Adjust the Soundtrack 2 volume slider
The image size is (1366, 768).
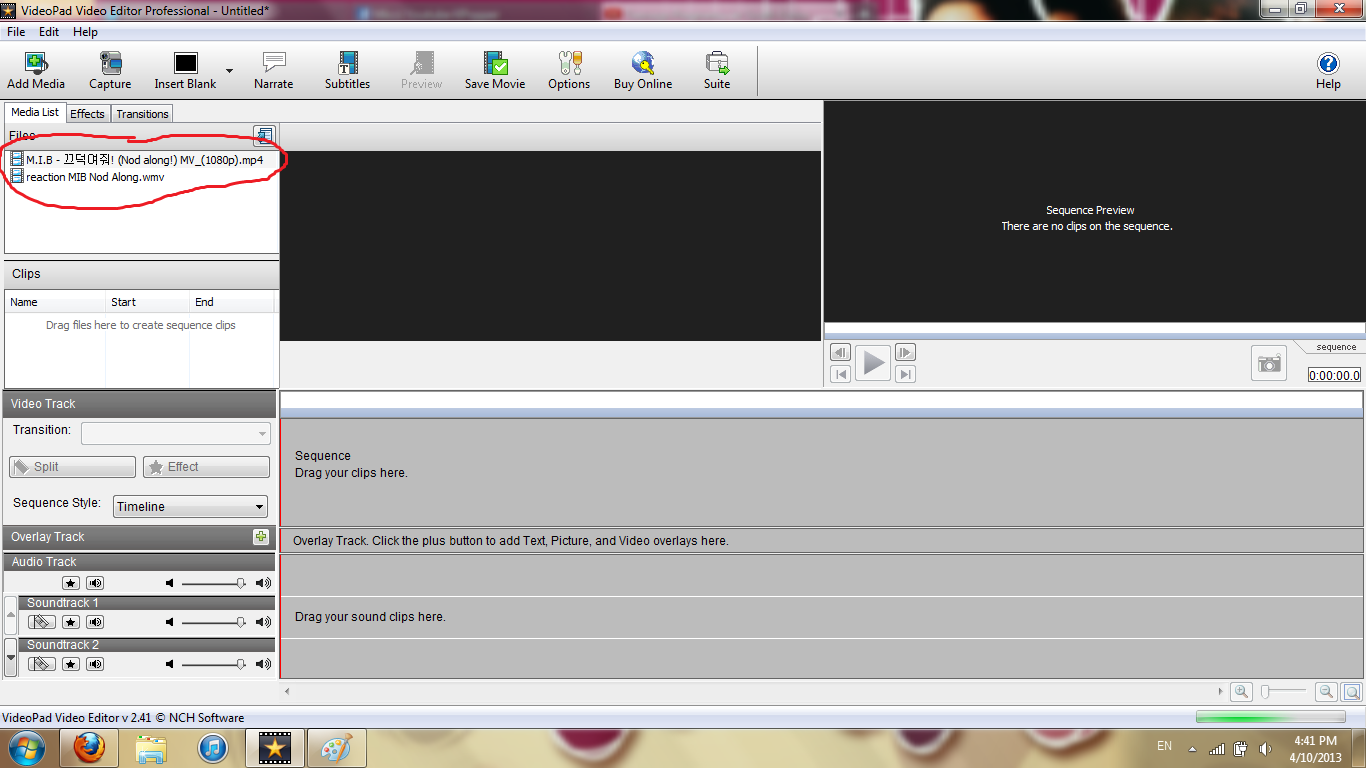(241, 664)
